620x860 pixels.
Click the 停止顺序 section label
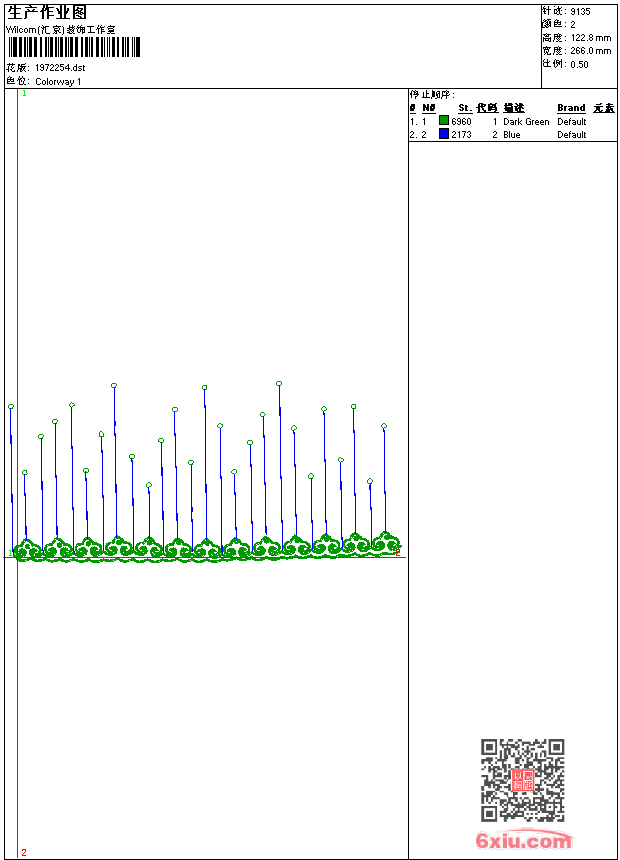[432, 94]
